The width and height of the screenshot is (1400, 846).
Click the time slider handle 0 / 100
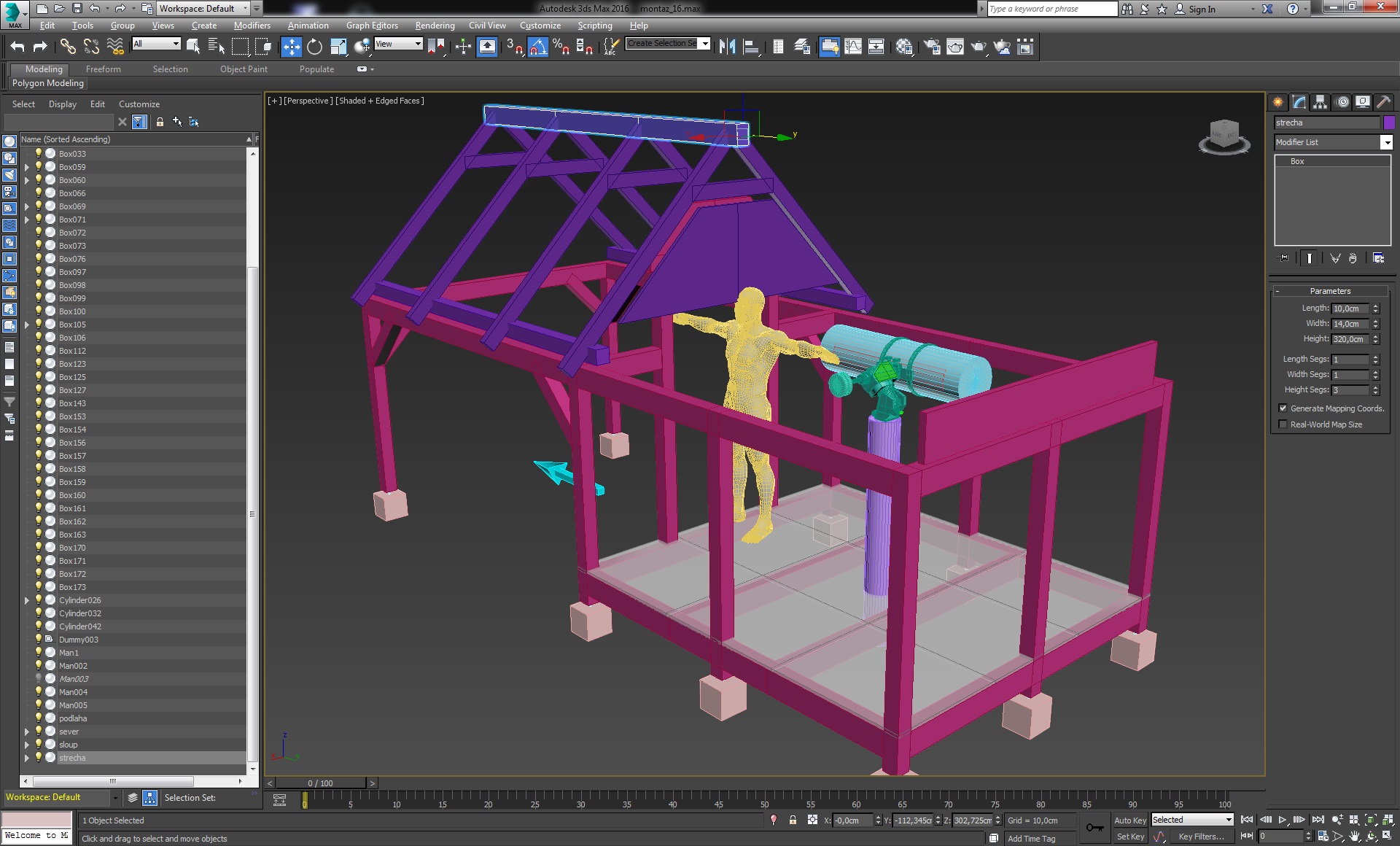tap(320, 783)
